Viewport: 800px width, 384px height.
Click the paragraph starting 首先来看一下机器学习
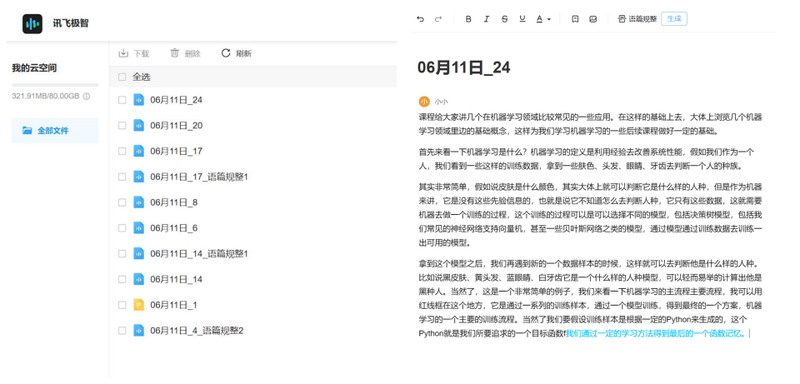(586, 159)
